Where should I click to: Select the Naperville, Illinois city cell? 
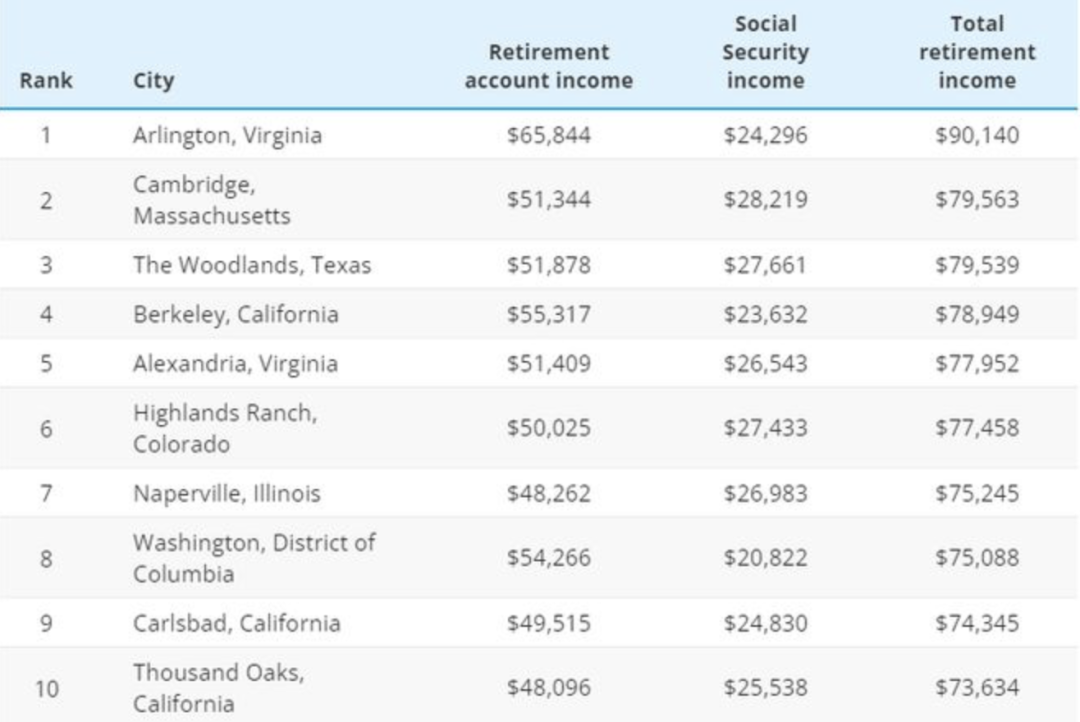(227, 493)
